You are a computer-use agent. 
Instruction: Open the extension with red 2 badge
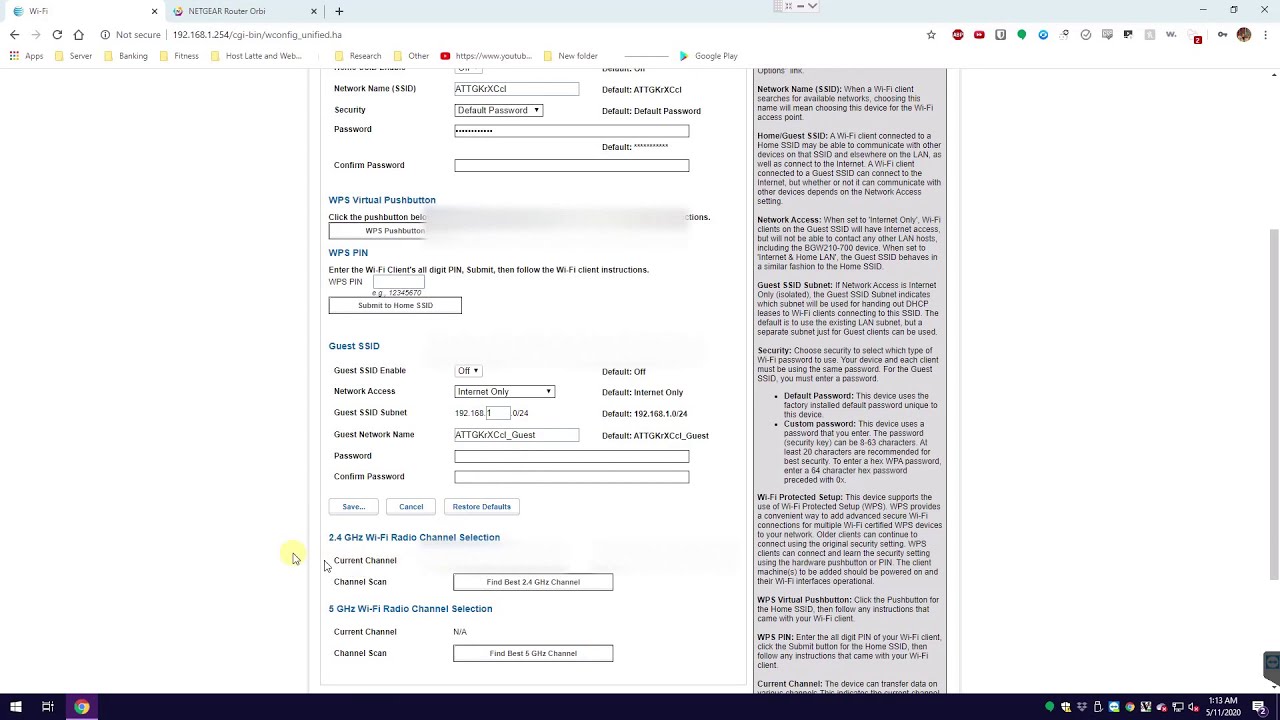1195,36
